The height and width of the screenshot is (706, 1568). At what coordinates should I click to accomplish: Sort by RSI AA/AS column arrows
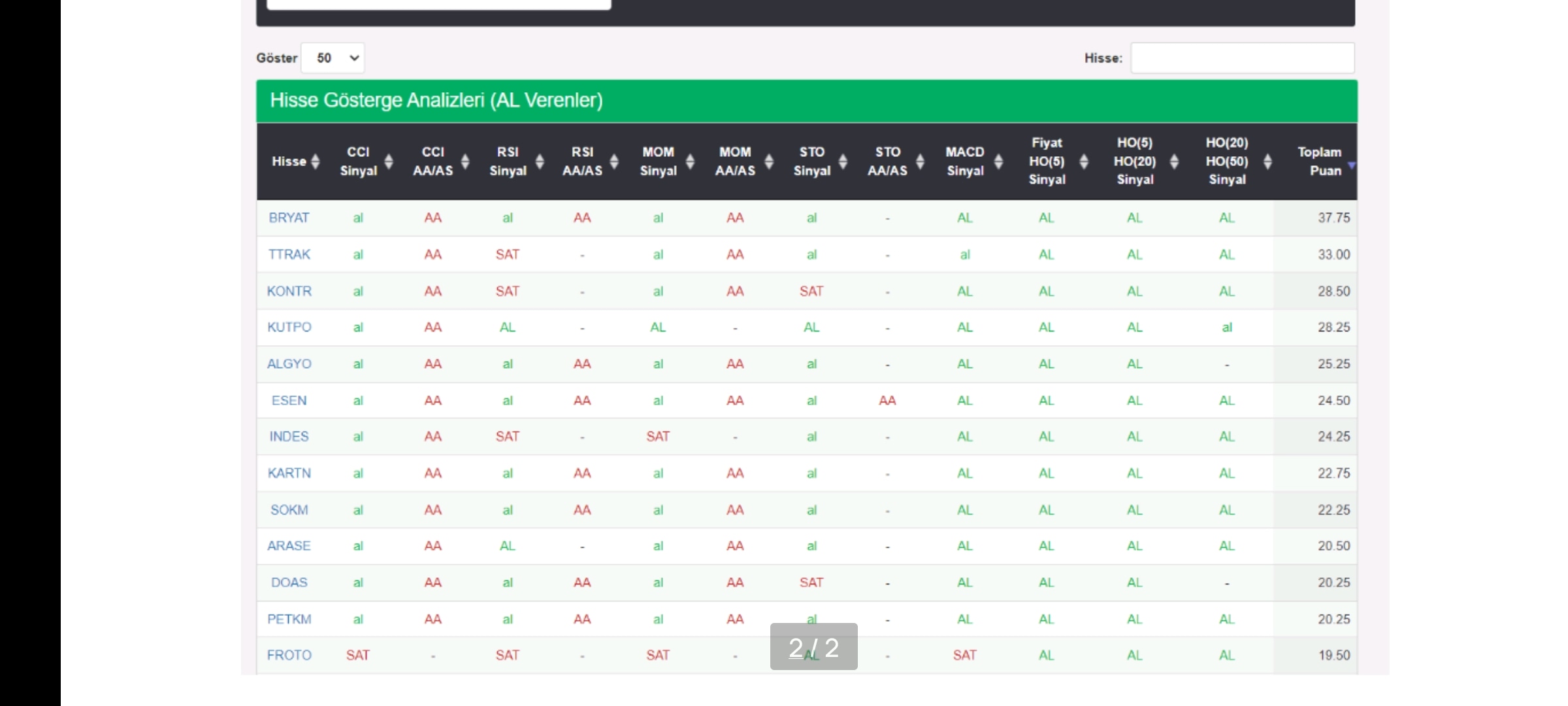614,161
